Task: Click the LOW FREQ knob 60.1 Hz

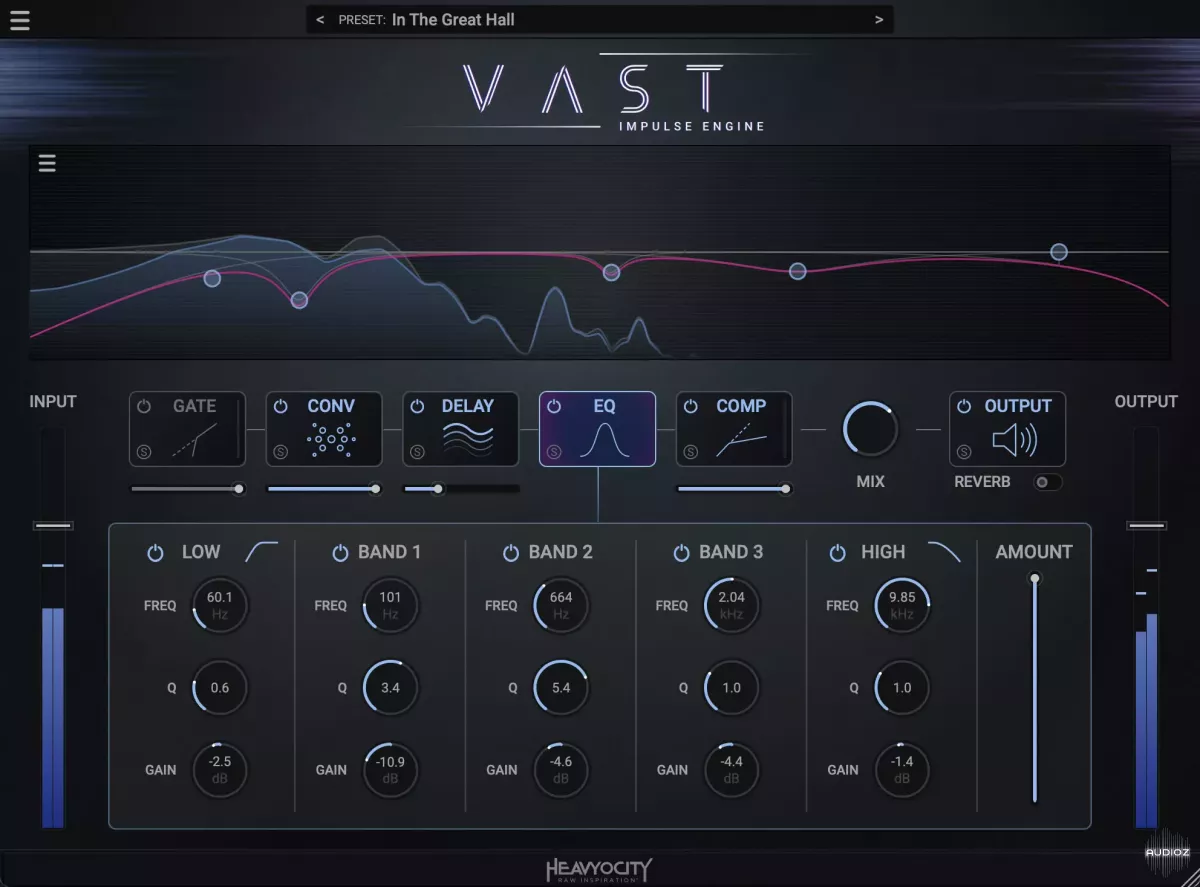Action: (x=220, y=605)
